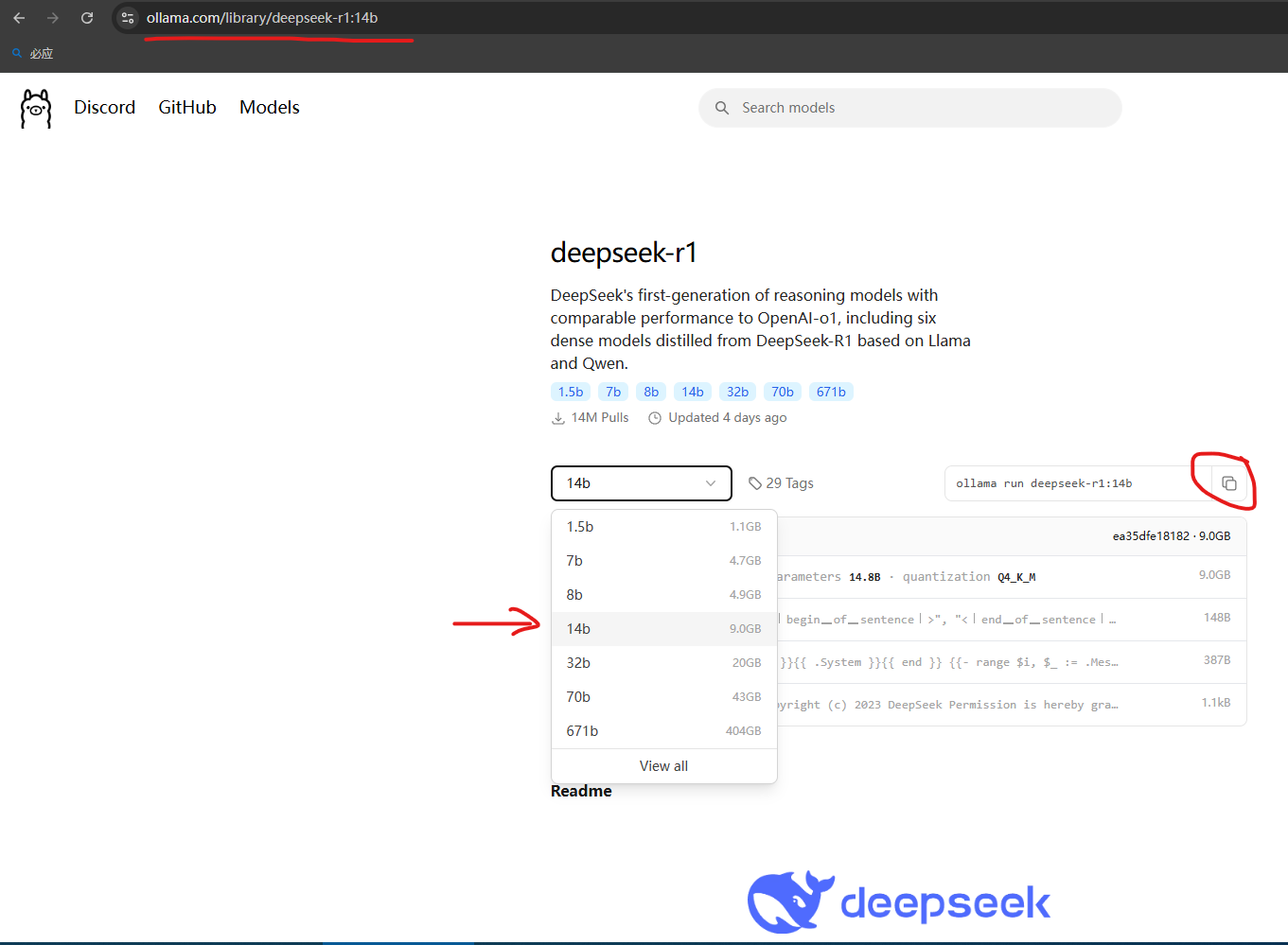The width and height of the screenshot is (1288, 945).
Task: Choose 8b 4.9GB from the dropdown list
Action: pyautogui.click(x=664, y=595)
